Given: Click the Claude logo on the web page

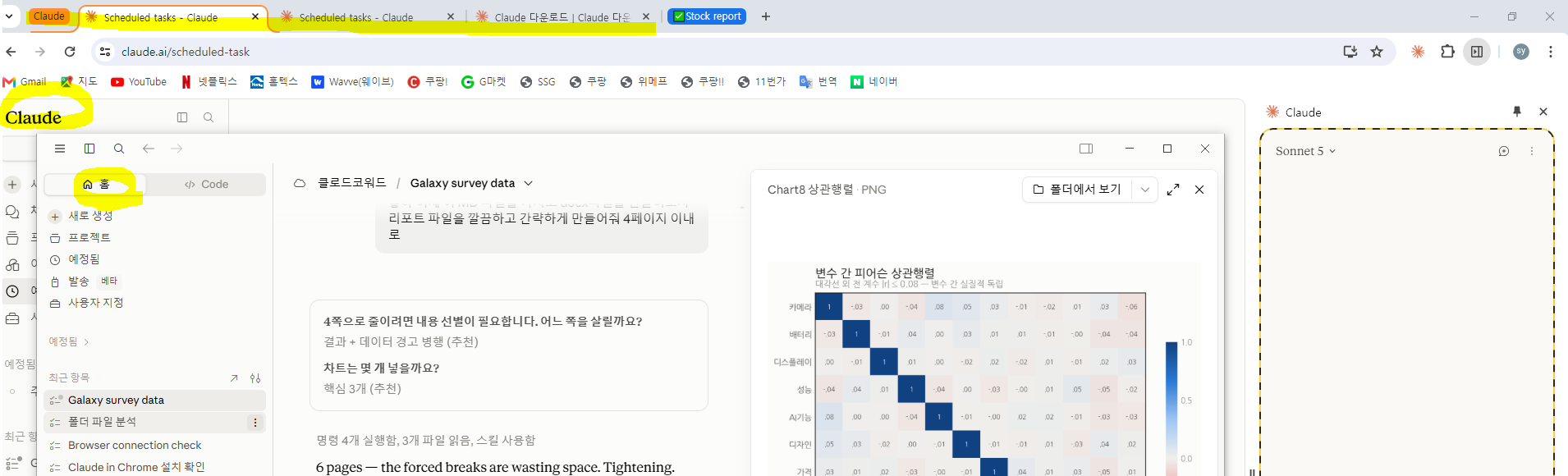Looking at the screenshot, I should [34, 117].
